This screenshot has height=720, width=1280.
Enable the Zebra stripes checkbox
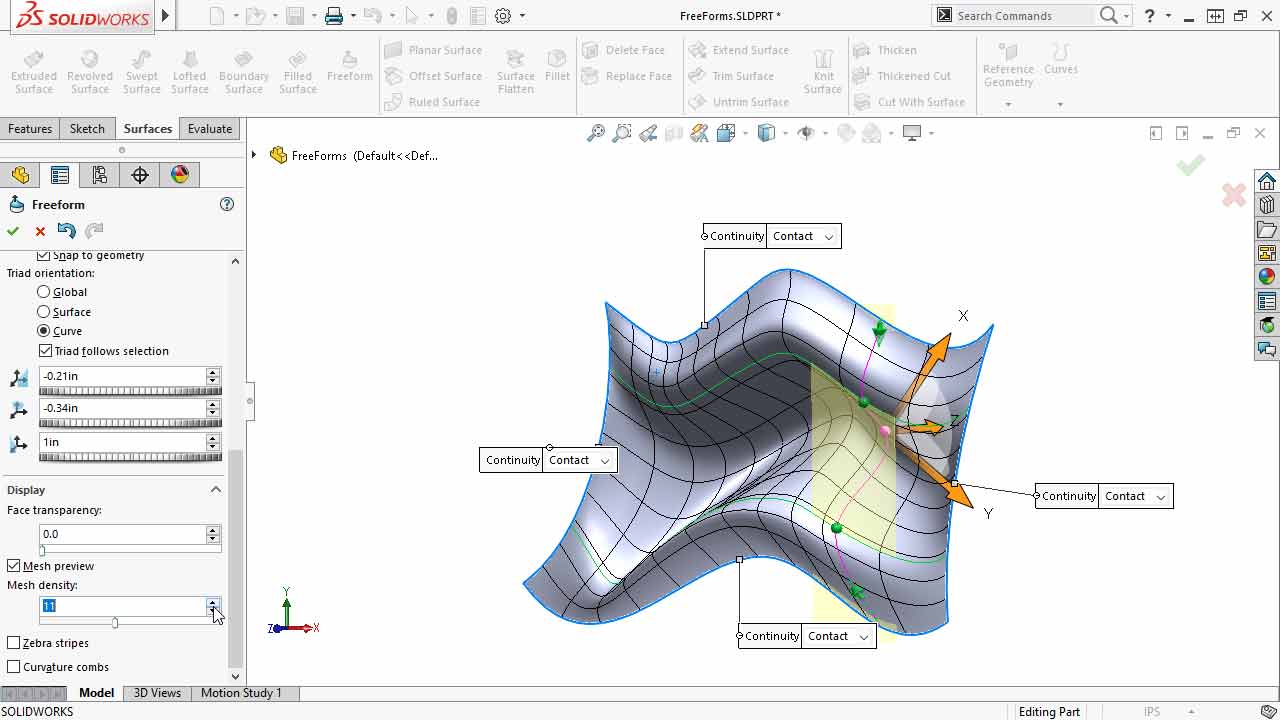coord(14,643)
